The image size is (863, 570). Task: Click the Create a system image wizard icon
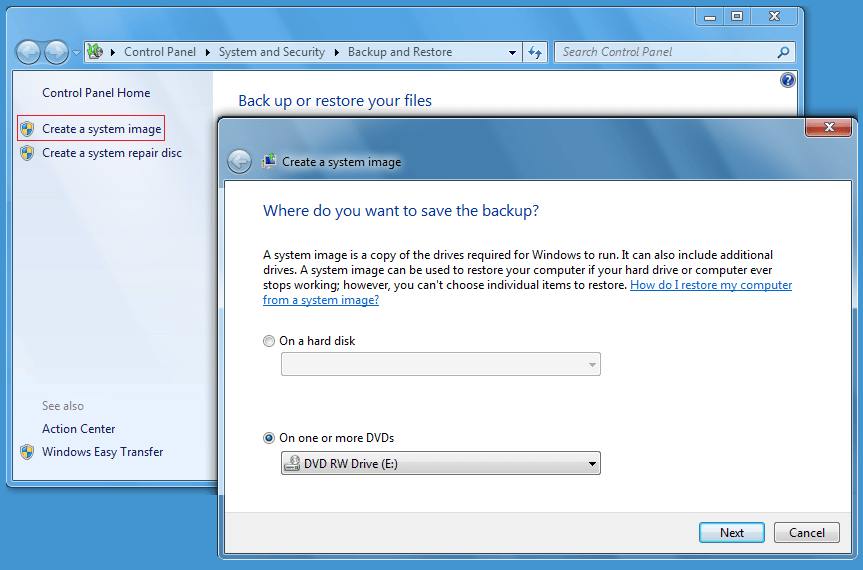pyautogui.click(x=269, y=161)
